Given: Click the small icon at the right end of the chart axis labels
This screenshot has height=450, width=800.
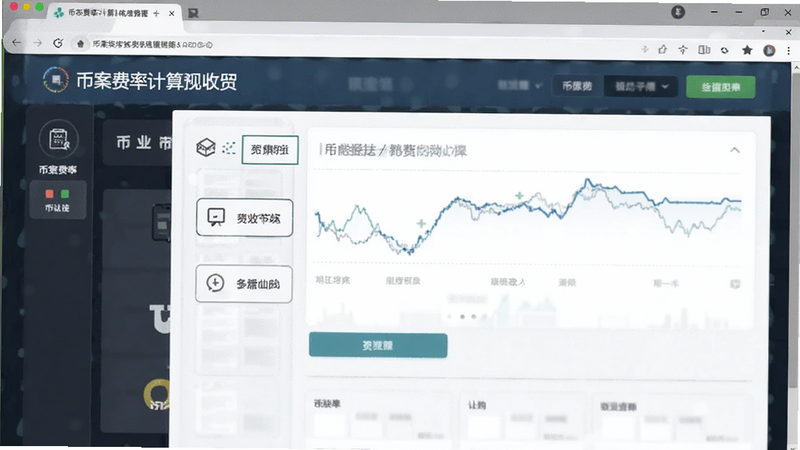Looking at the screenshot, I should click(735, 284).
